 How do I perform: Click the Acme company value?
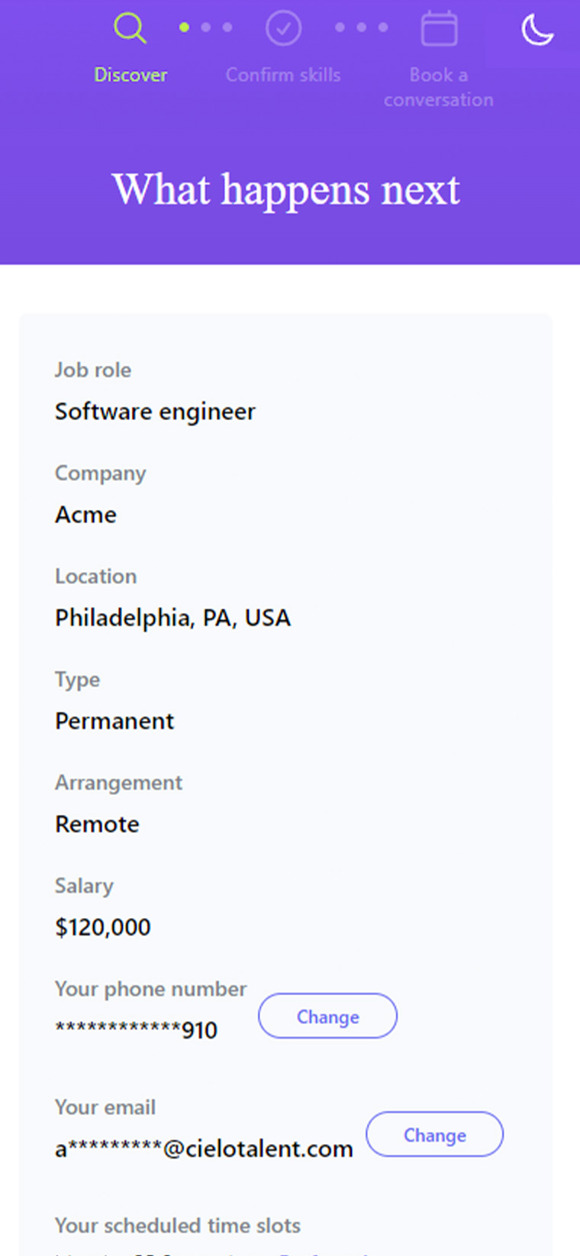pos(86,515)
